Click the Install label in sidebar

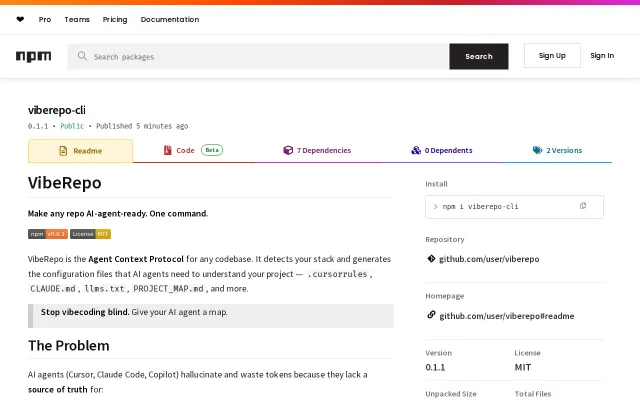click(436, 184)
